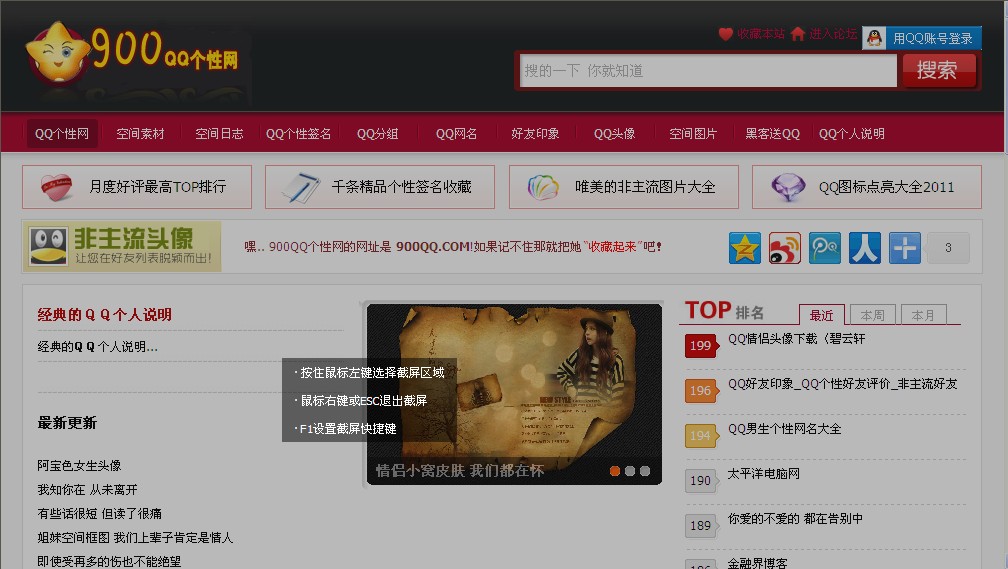Open the 空间日志 nav item

(219, 134)
